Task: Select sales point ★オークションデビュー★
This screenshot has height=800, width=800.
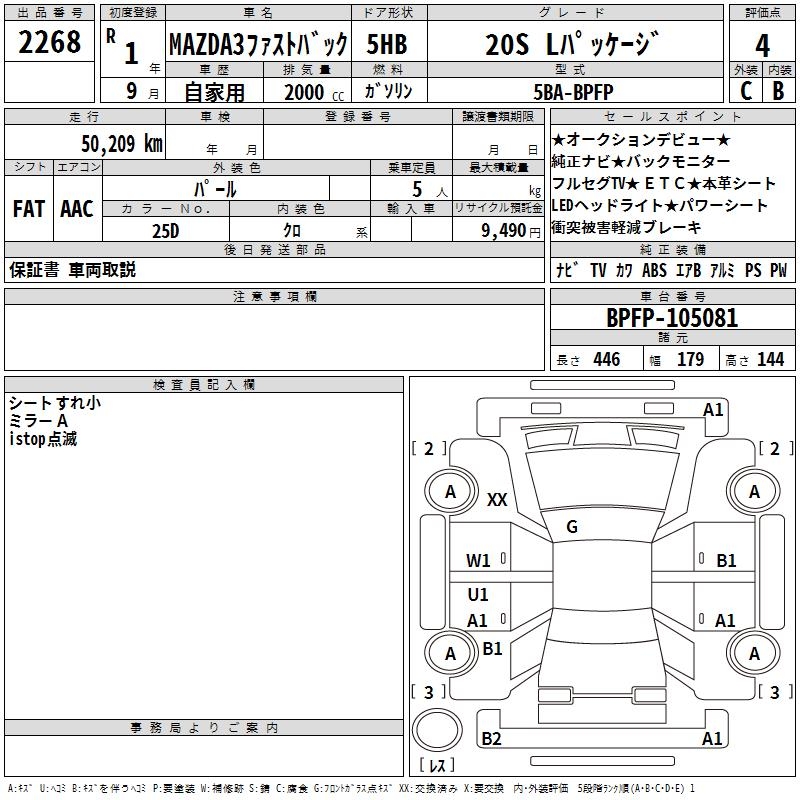Action: click(x=641, y=139)
